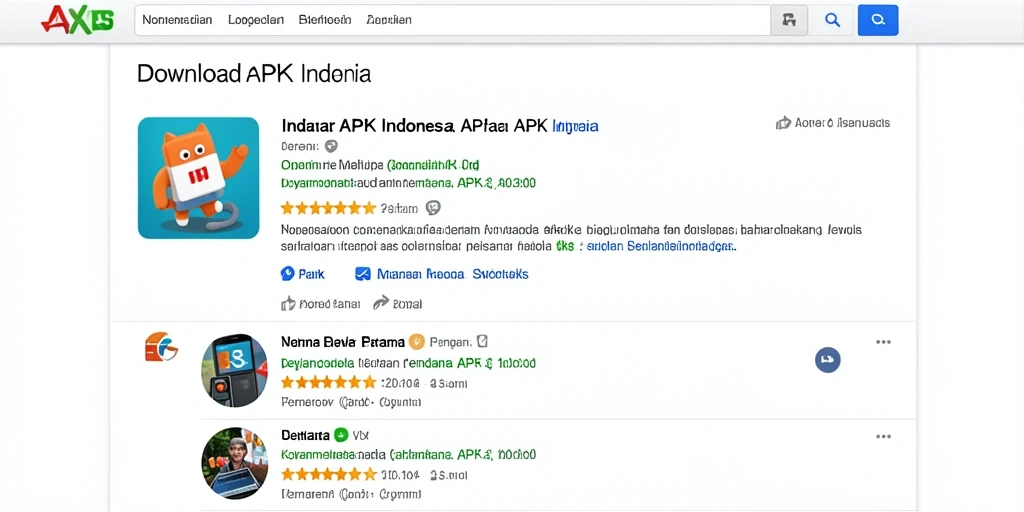Viewport: 1024px width, 512px height.
Task: Click the small square icon after 'Pengan:'
Action: point(483,341)
